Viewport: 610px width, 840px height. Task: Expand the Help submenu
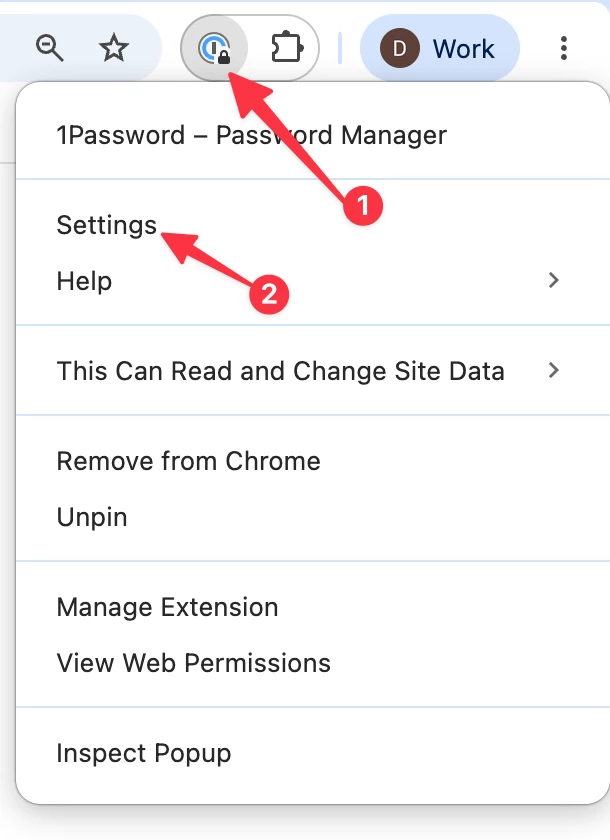[x=313, y=281]
